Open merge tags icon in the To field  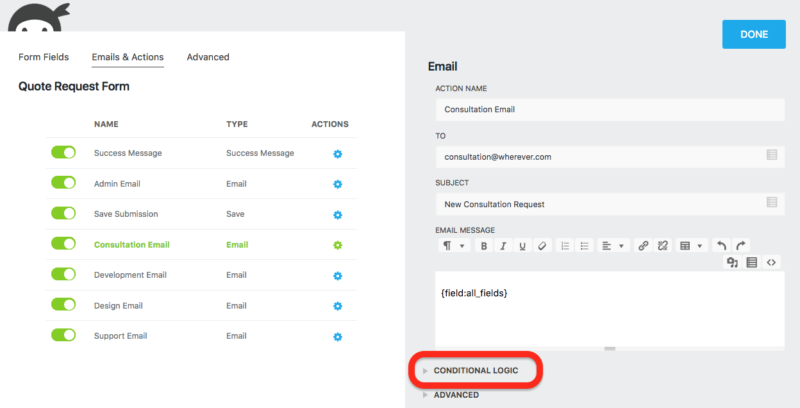pos(772,155)
